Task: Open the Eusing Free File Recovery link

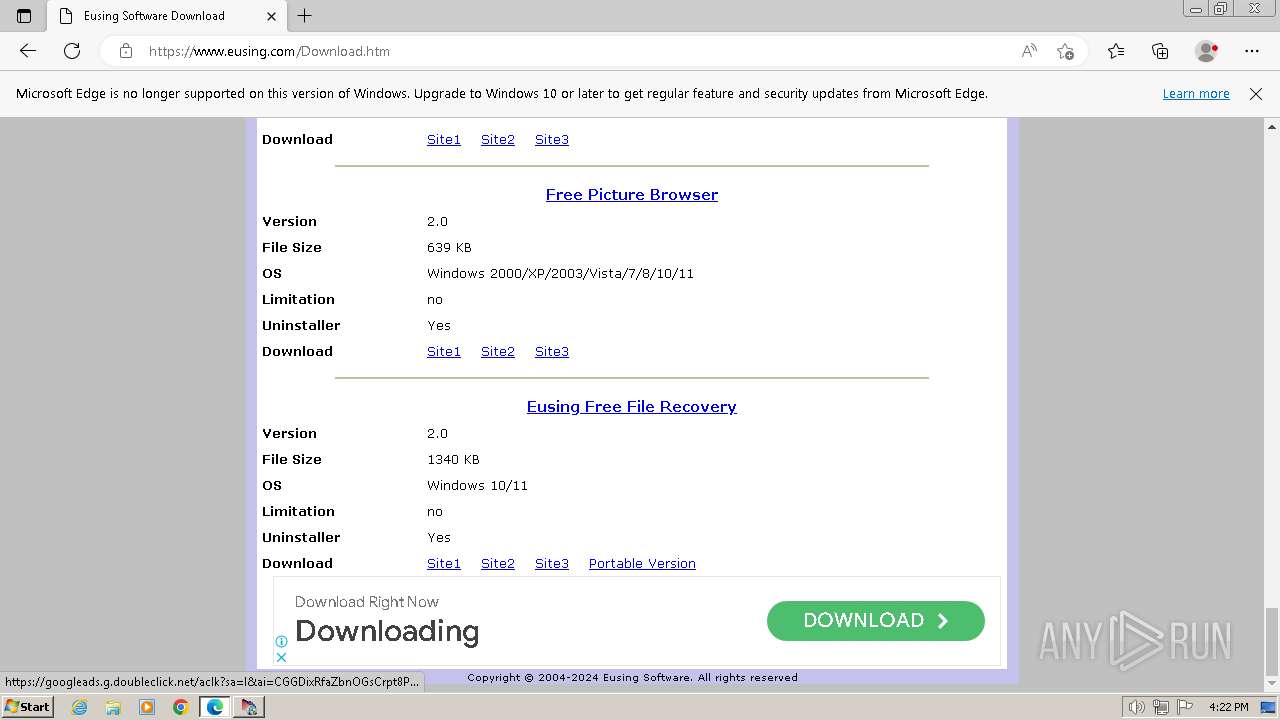Action: click(632, 407)
